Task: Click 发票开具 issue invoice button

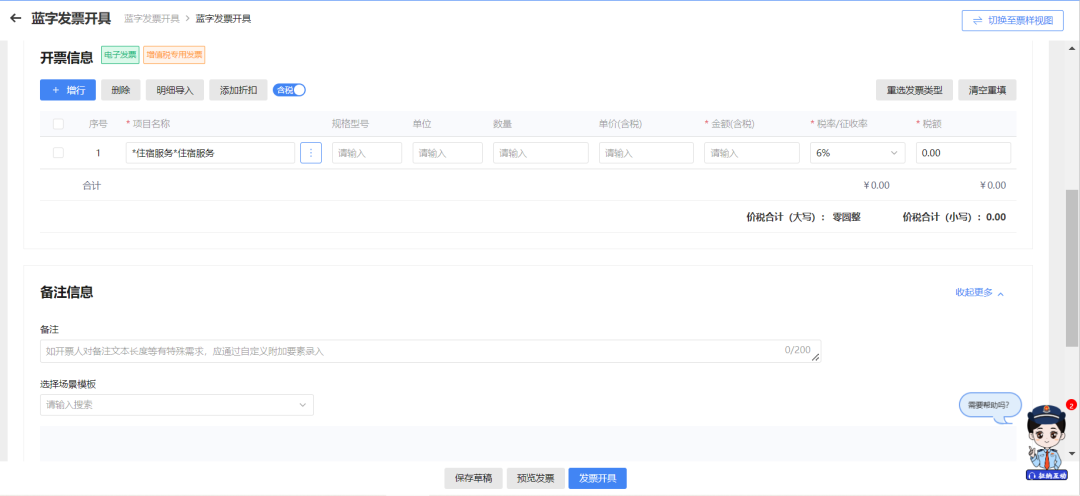Action: [597, 478]
